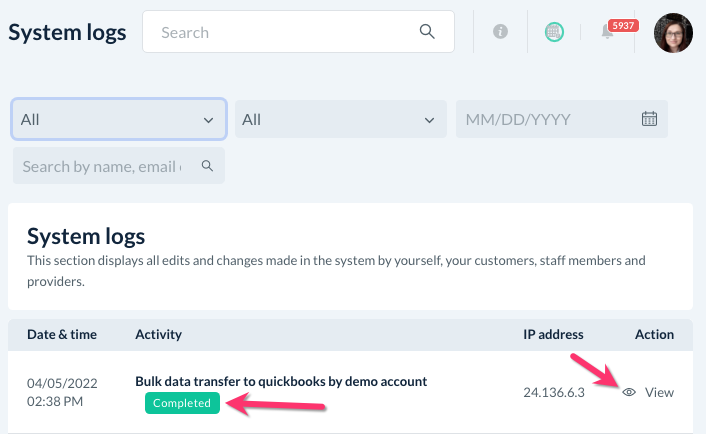The width and height of the screenshot is (706, 434).
Task: Click the MM/DD/YYYY date input
Action: [x=545, y=119]
